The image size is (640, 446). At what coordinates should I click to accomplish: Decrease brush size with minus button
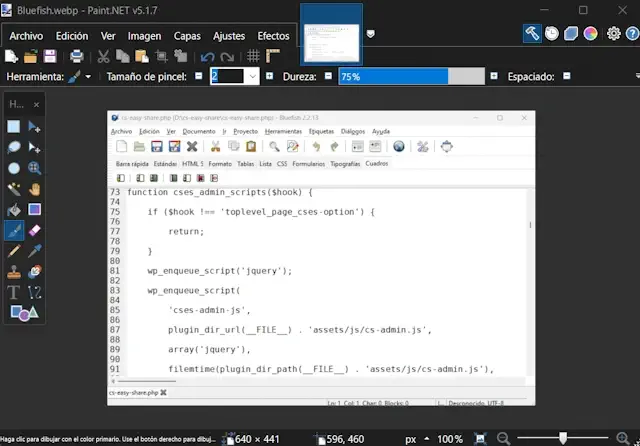(x=199, y=76)
